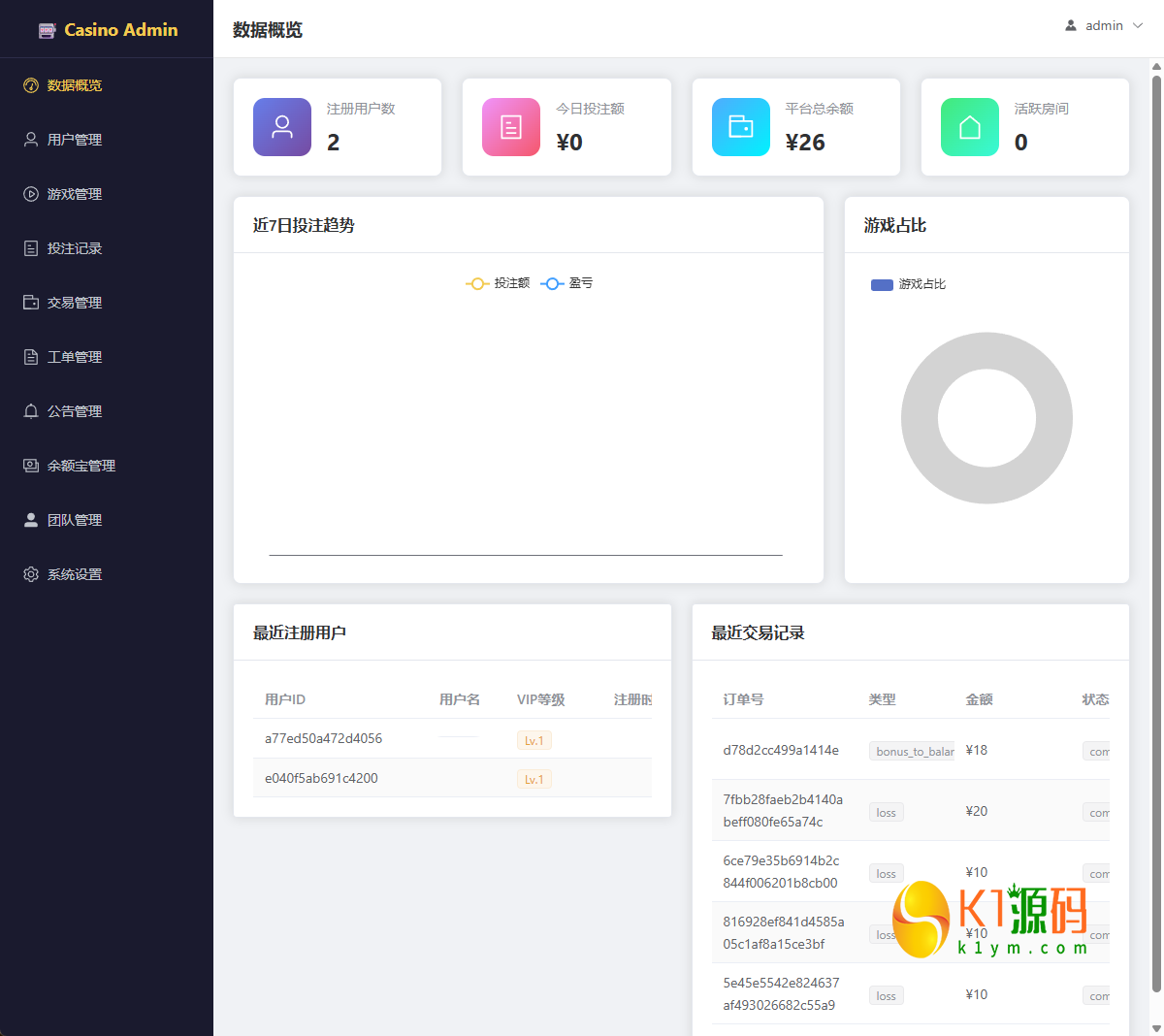Click the green 活跃房间 house card icon
Image resolution: width=1164 pixels, height=1036 pixels.
(x=970, y=127)
